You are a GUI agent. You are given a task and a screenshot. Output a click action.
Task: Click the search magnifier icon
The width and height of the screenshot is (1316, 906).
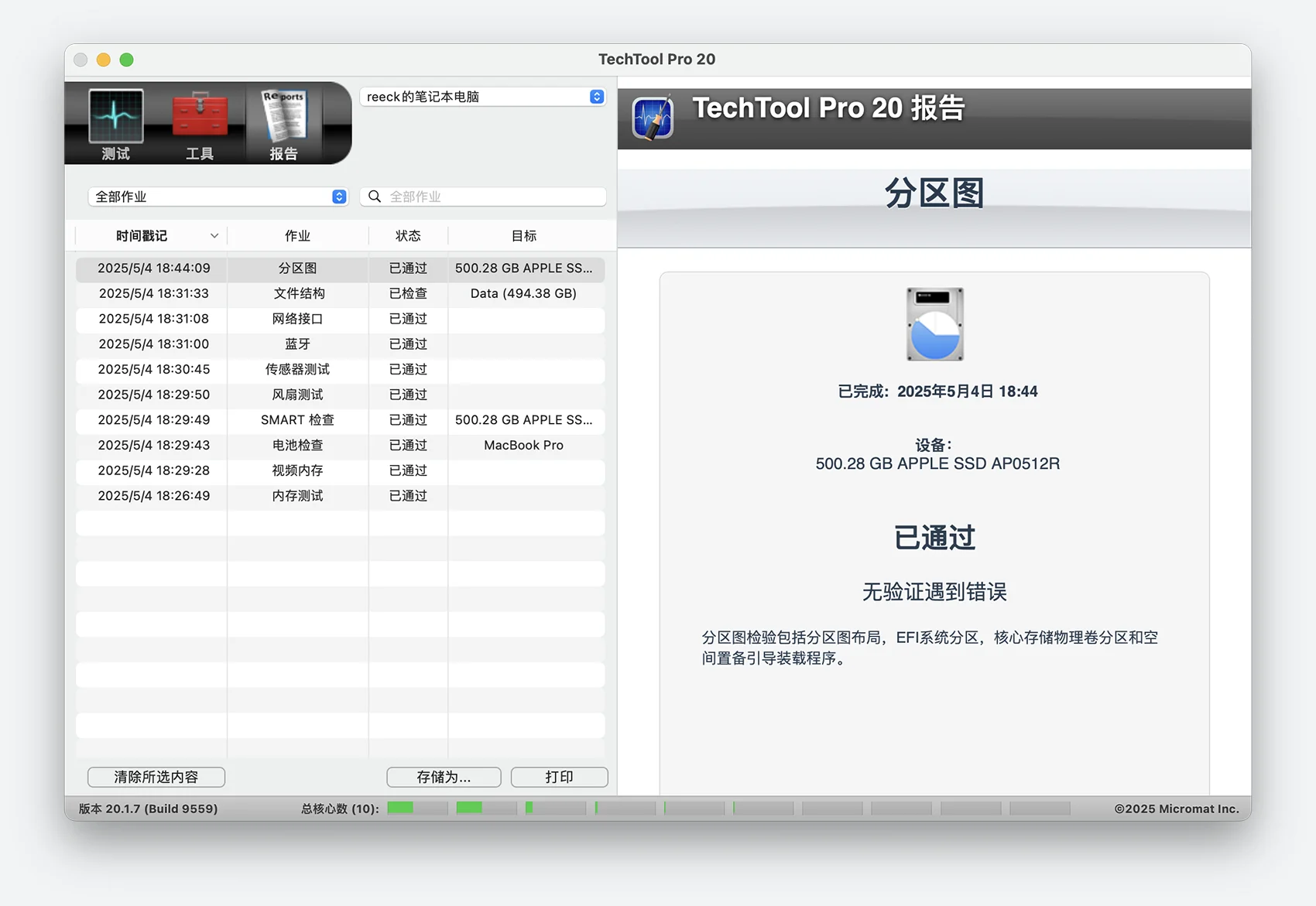point(375,197)
